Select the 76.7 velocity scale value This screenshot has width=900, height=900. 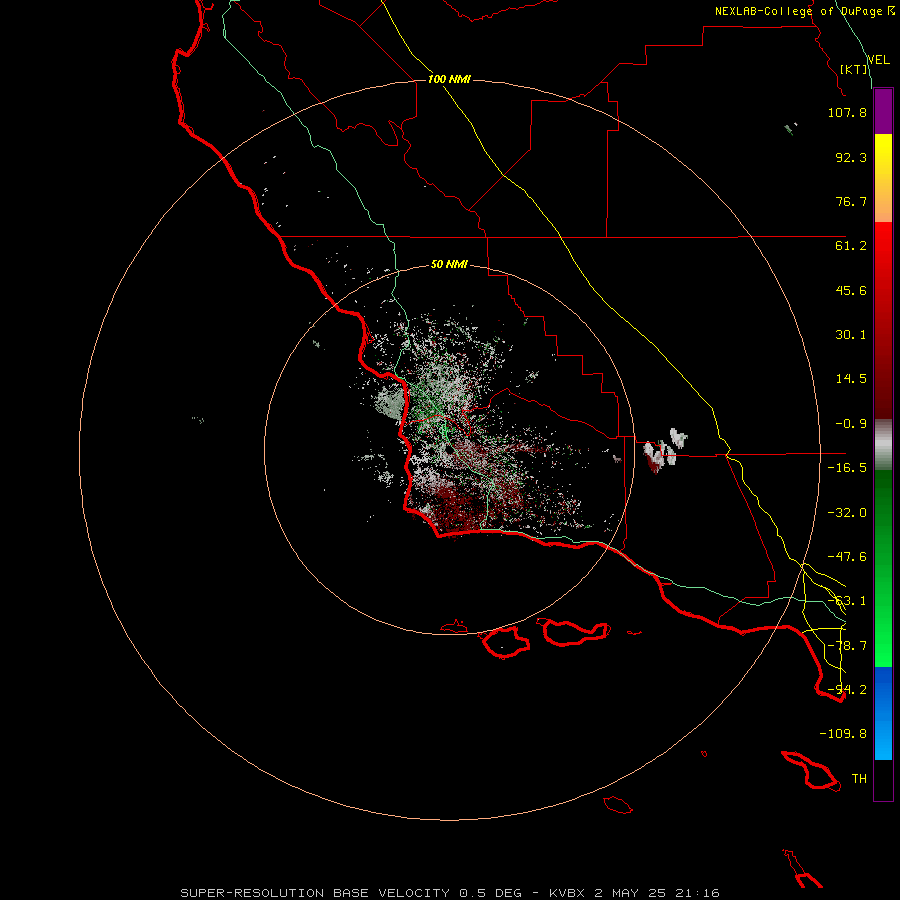pyautogui.click(x=851, y=201)
